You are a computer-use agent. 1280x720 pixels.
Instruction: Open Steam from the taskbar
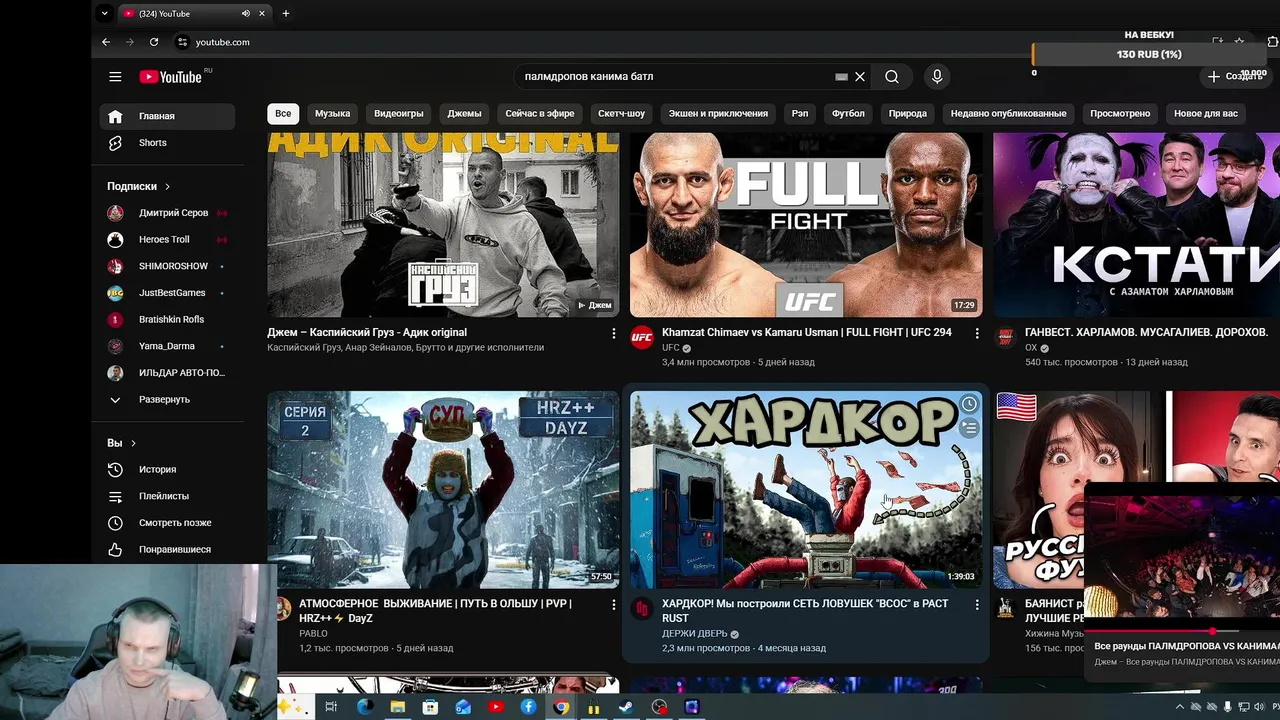626,707
